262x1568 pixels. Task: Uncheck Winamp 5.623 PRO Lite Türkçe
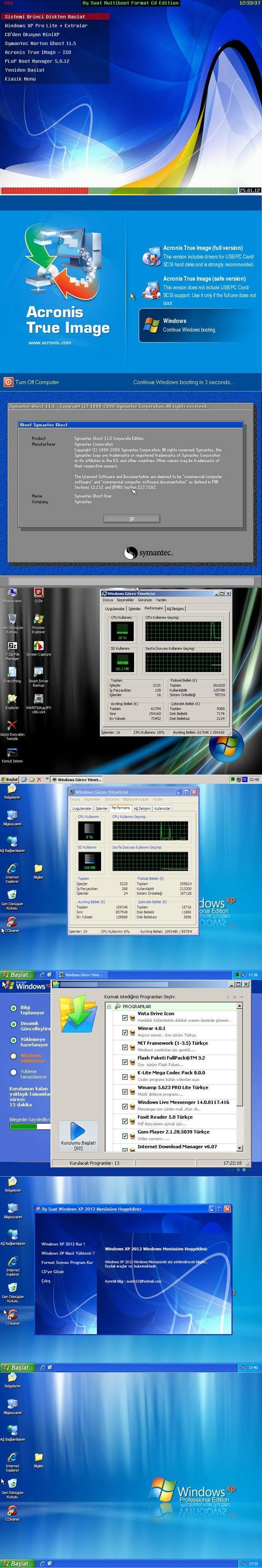click(125, 1092)
